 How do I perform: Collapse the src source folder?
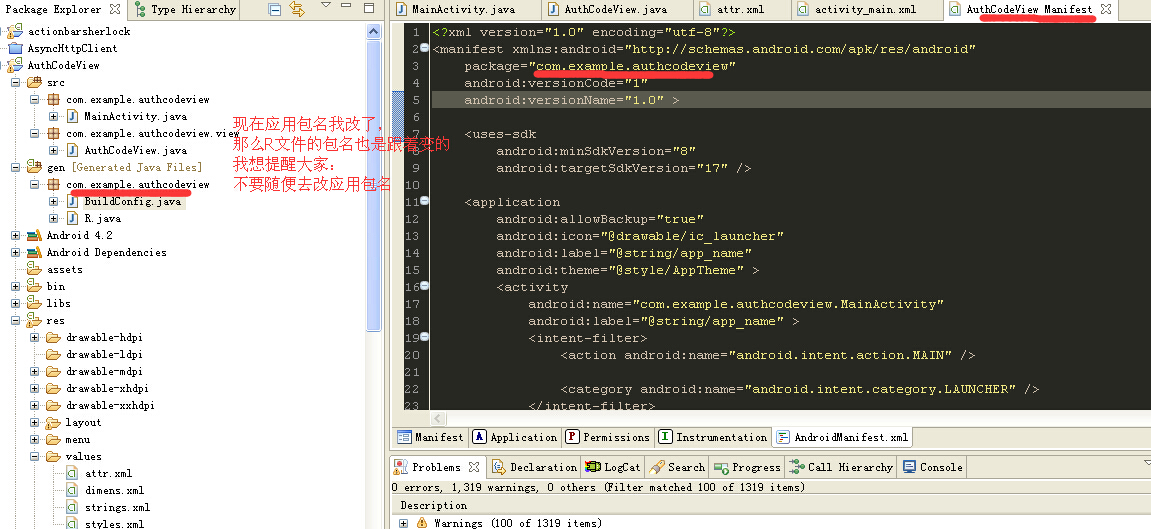coord(15,83)
